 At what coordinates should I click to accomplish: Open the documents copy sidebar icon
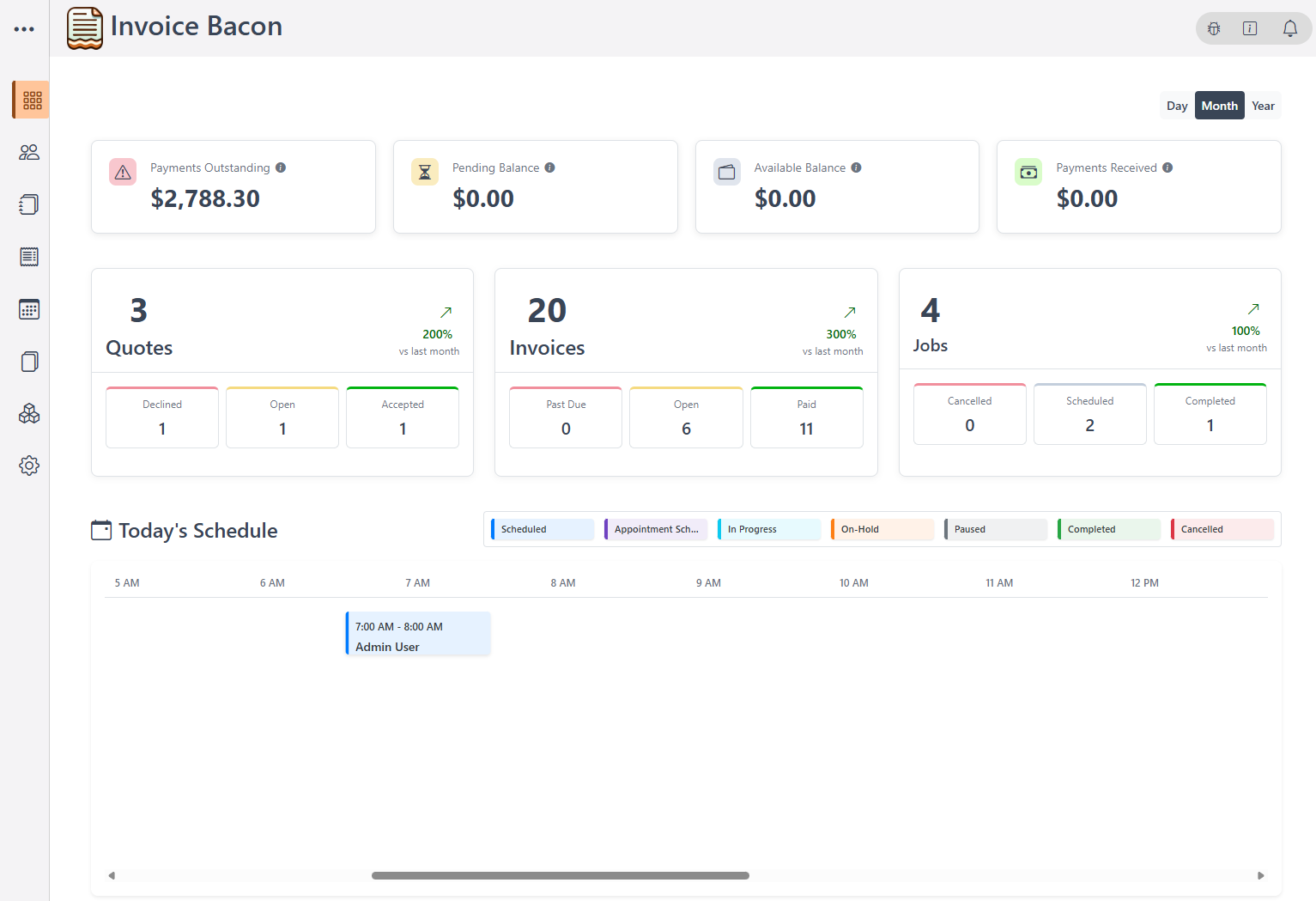point(29,362)
